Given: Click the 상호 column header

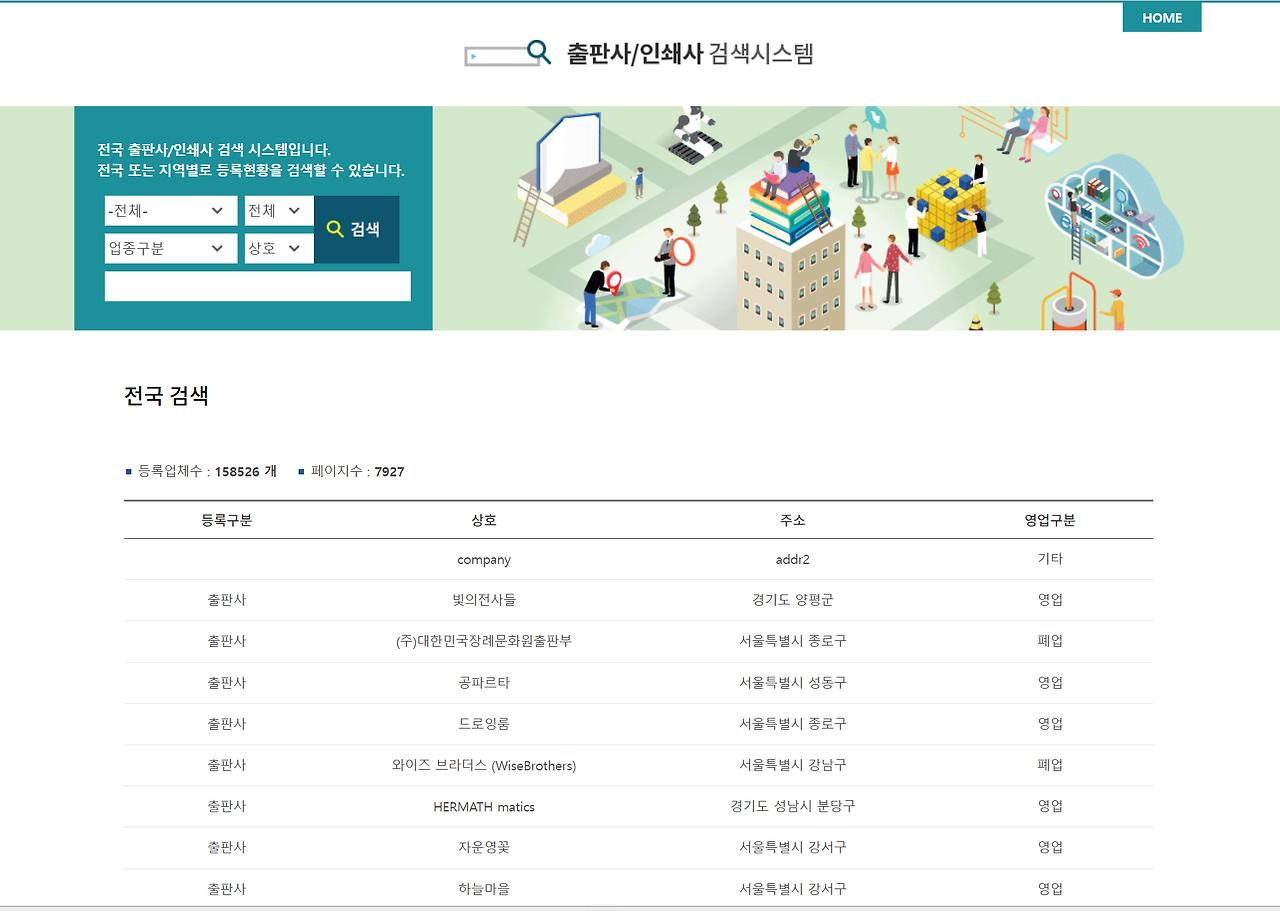Looking at the screenshot, I should (x=483, y=520).
